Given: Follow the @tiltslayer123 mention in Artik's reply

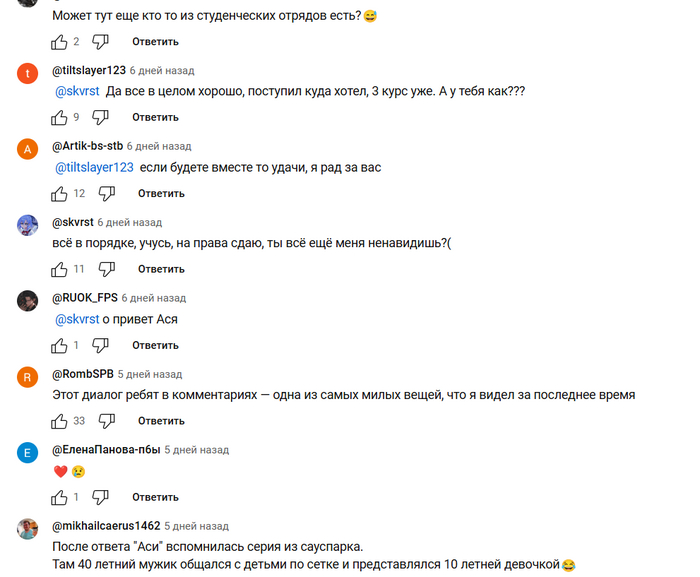Looking at the screenshot, I should (94, 167).
